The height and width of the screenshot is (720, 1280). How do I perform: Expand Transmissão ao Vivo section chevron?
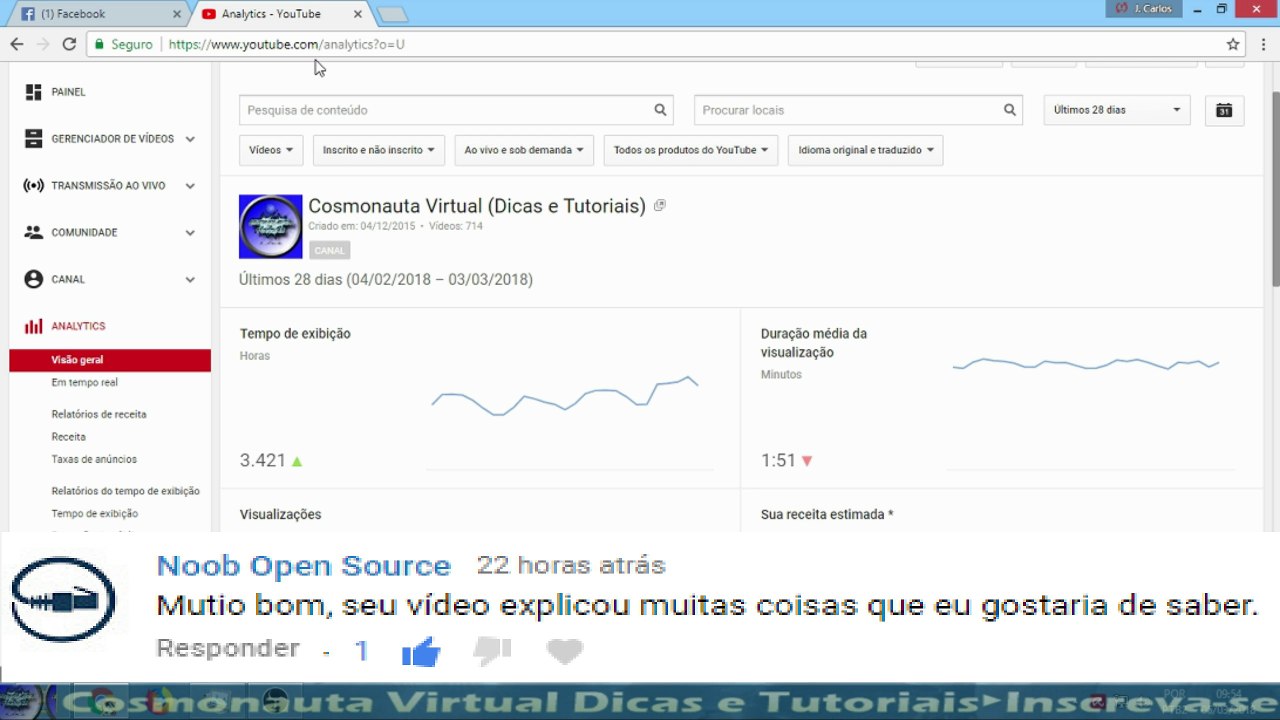pyautogui.click(x=190, y=186)
